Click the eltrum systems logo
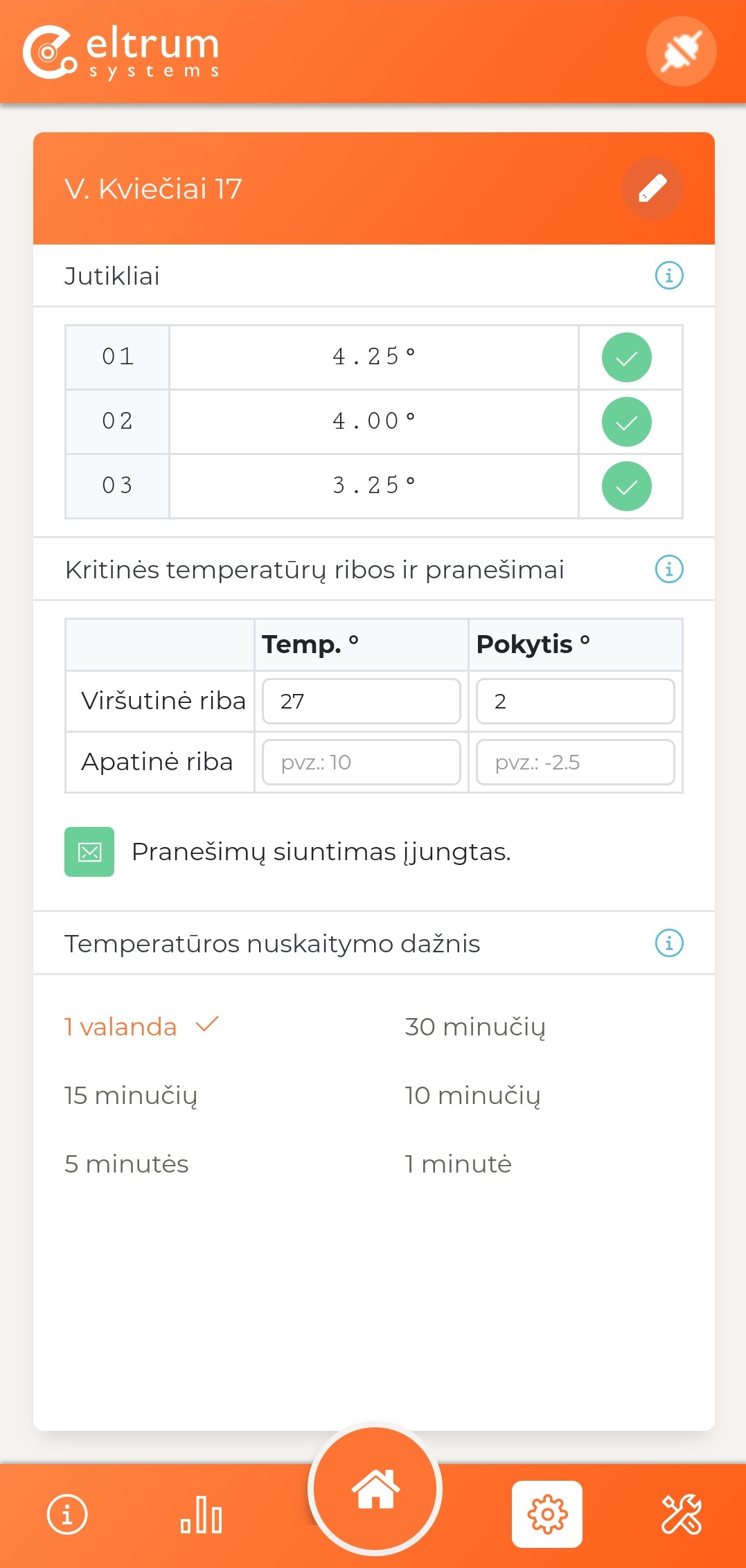 point(122,53)
